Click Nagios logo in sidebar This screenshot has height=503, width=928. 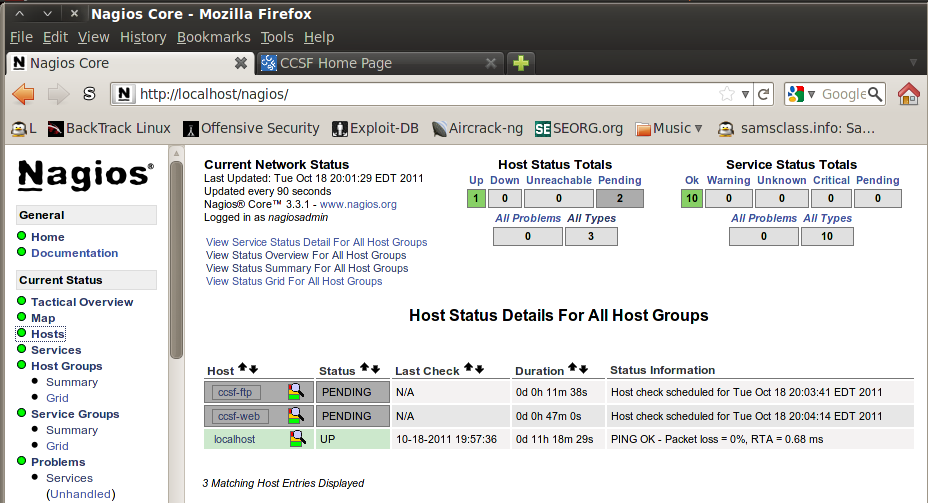click(x=86, y=175)
